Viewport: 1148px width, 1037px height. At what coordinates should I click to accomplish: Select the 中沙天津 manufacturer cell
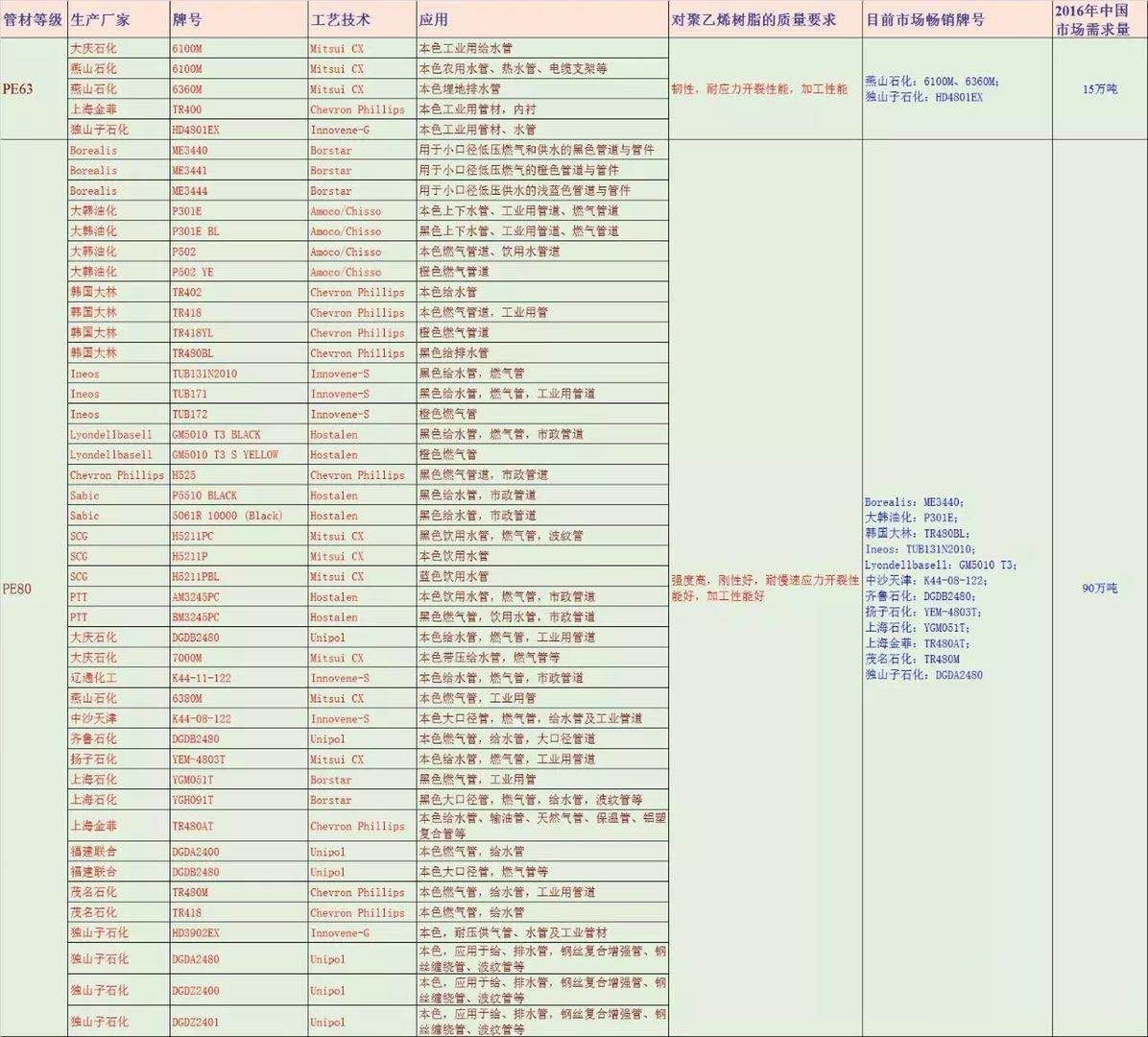[118, 718]
